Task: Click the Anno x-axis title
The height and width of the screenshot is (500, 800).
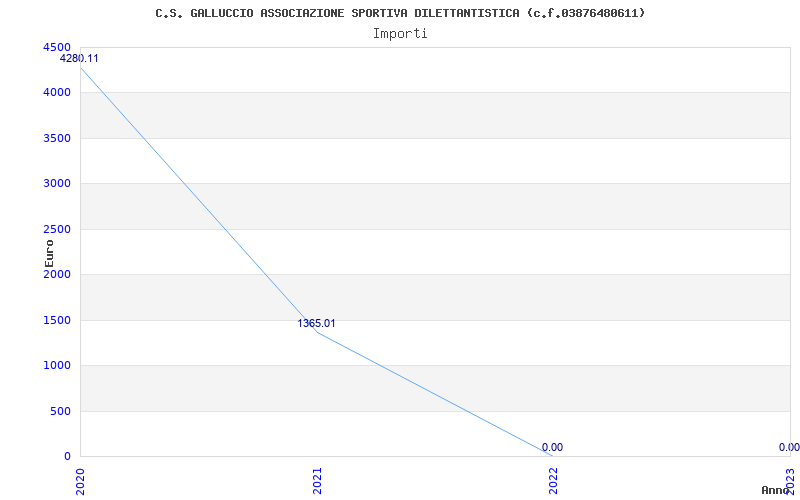Action: coord(775,490)
